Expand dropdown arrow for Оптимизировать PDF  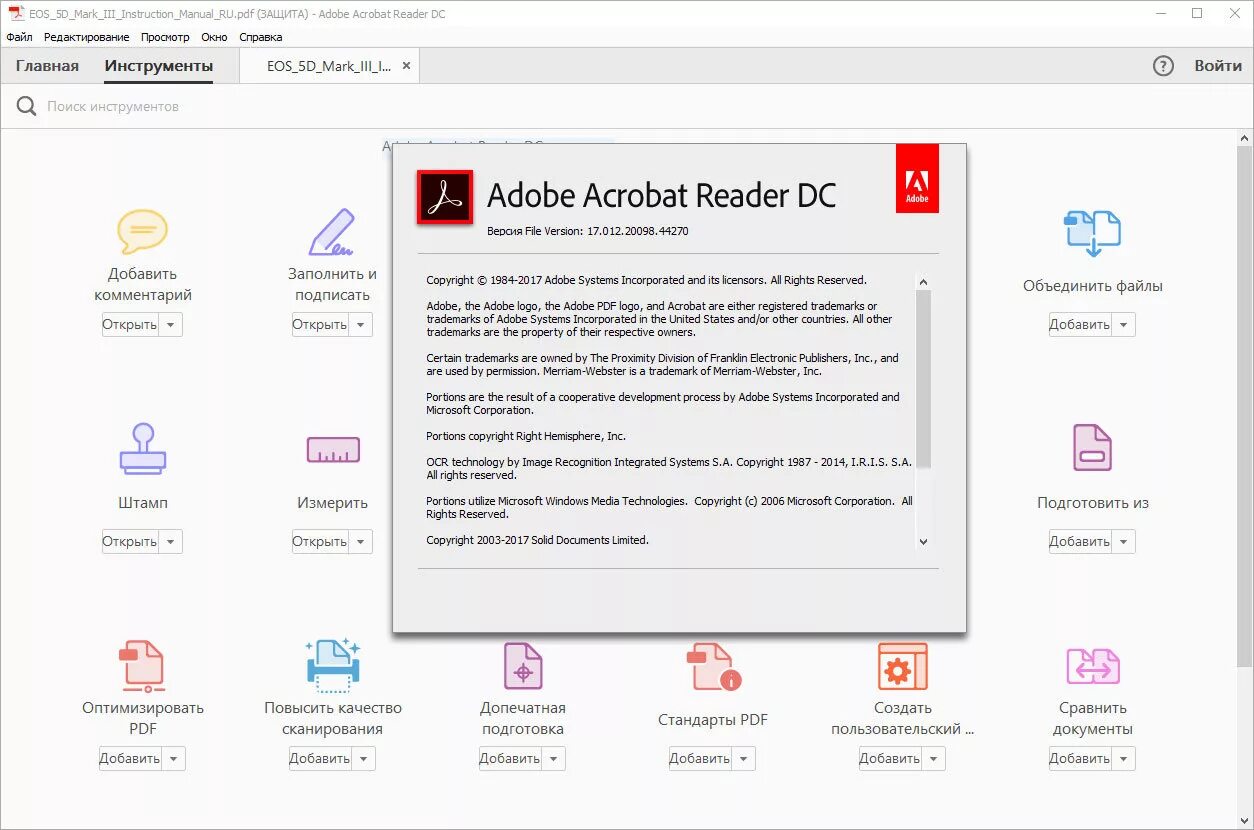click(174, 758)
